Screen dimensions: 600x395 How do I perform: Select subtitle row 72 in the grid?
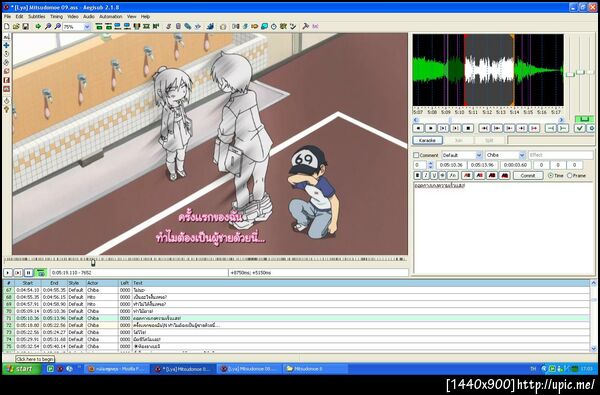[x=296, y=325]
